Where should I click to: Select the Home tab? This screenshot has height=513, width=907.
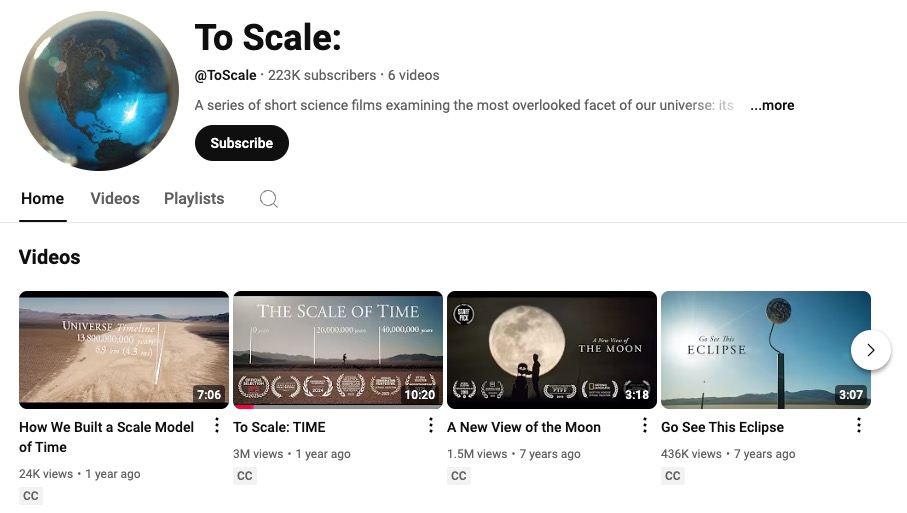[x=43, y=199]
